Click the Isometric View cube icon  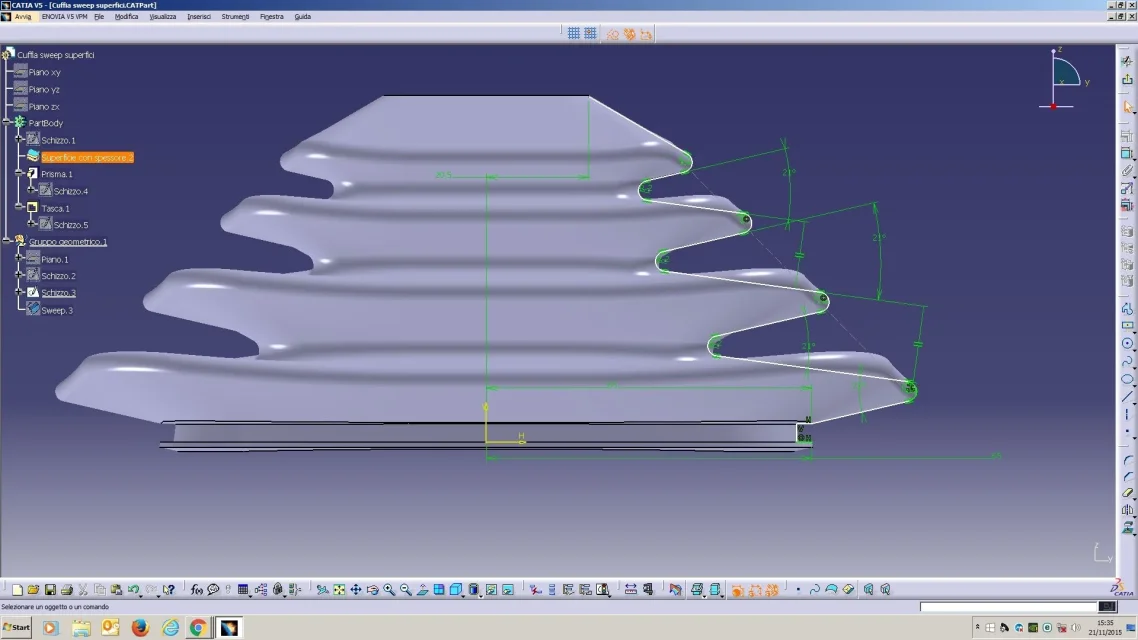[456, 590]
